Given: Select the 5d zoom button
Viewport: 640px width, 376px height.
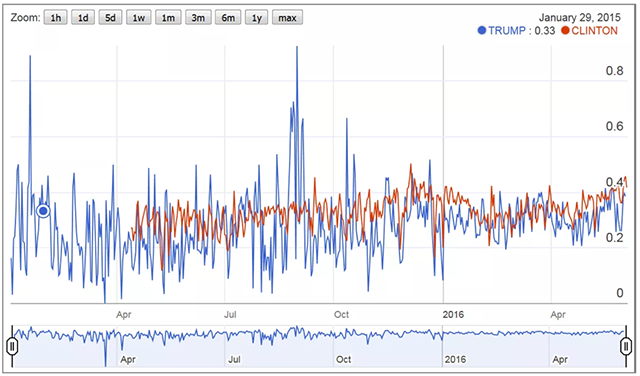Looking at the screenshot, I should tap(110, 18).
